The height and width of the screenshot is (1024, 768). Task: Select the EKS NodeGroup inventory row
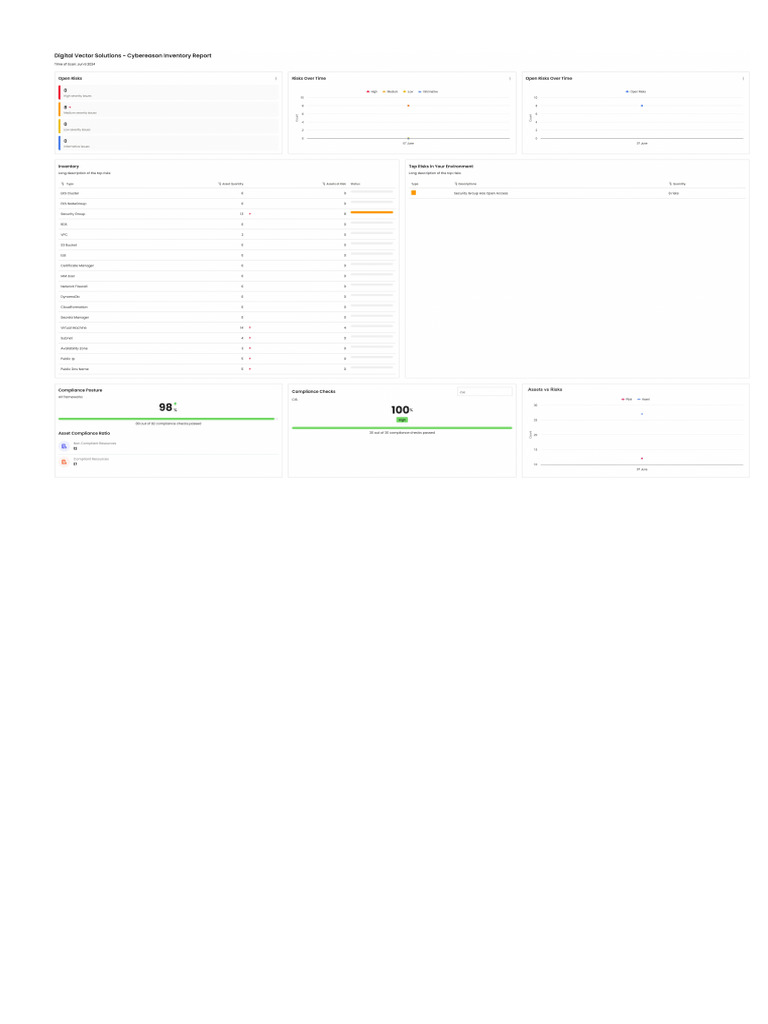[x=227, y=204]
